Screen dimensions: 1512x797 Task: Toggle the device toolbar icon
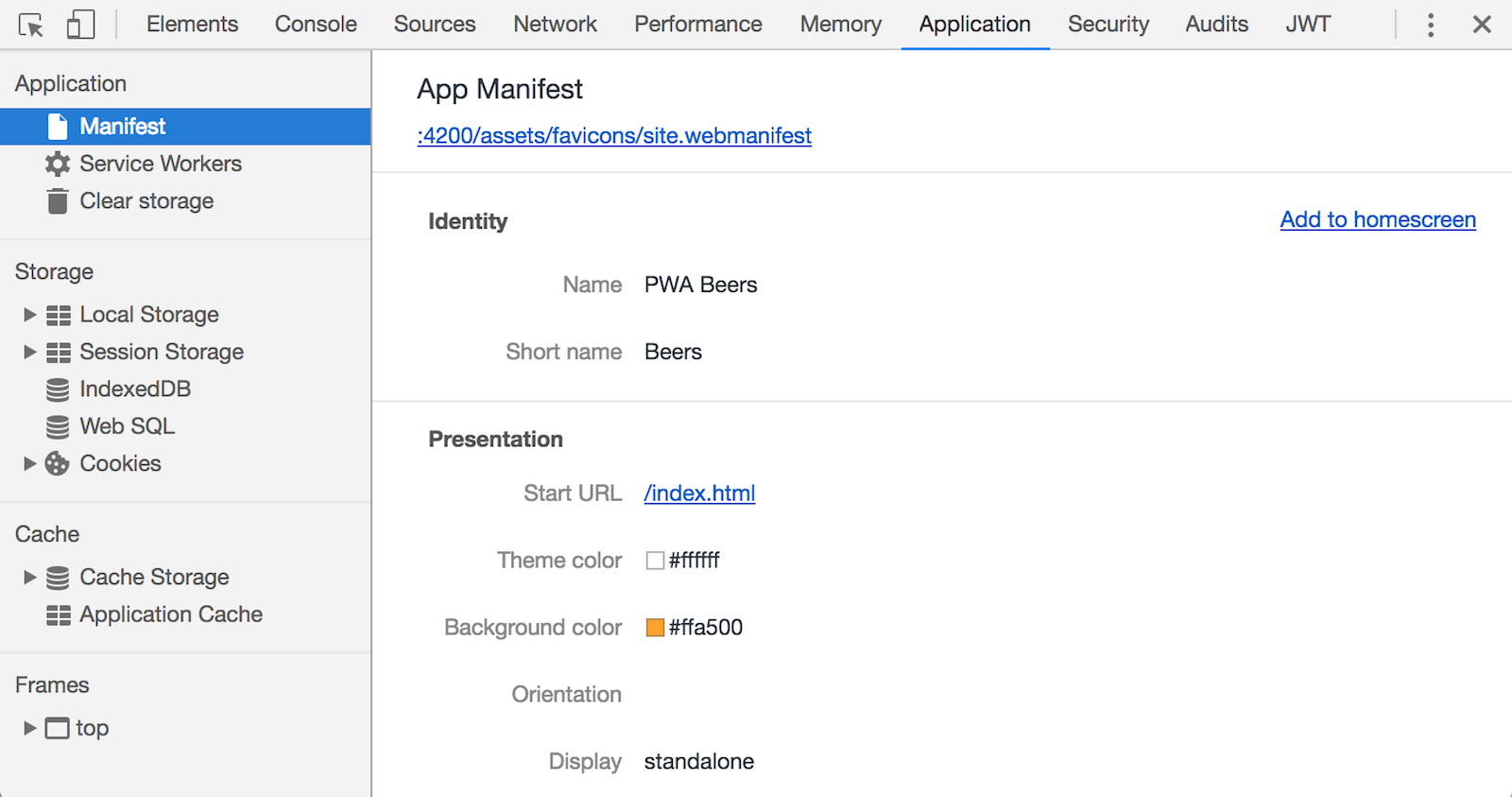[80, 25]
